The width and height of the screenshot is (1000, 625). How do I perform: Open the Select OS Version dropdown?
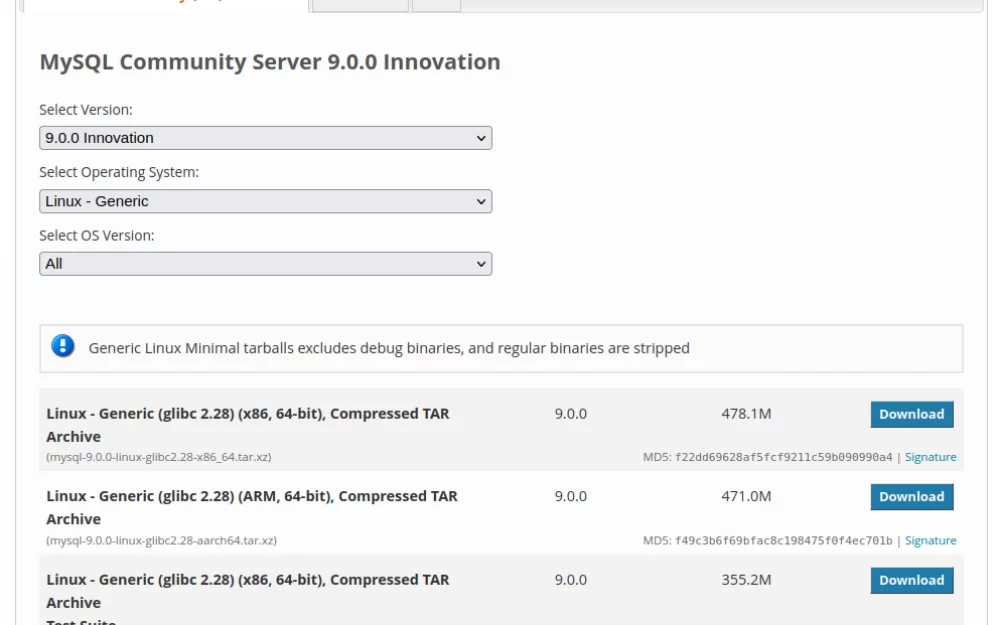pos(265,263)
